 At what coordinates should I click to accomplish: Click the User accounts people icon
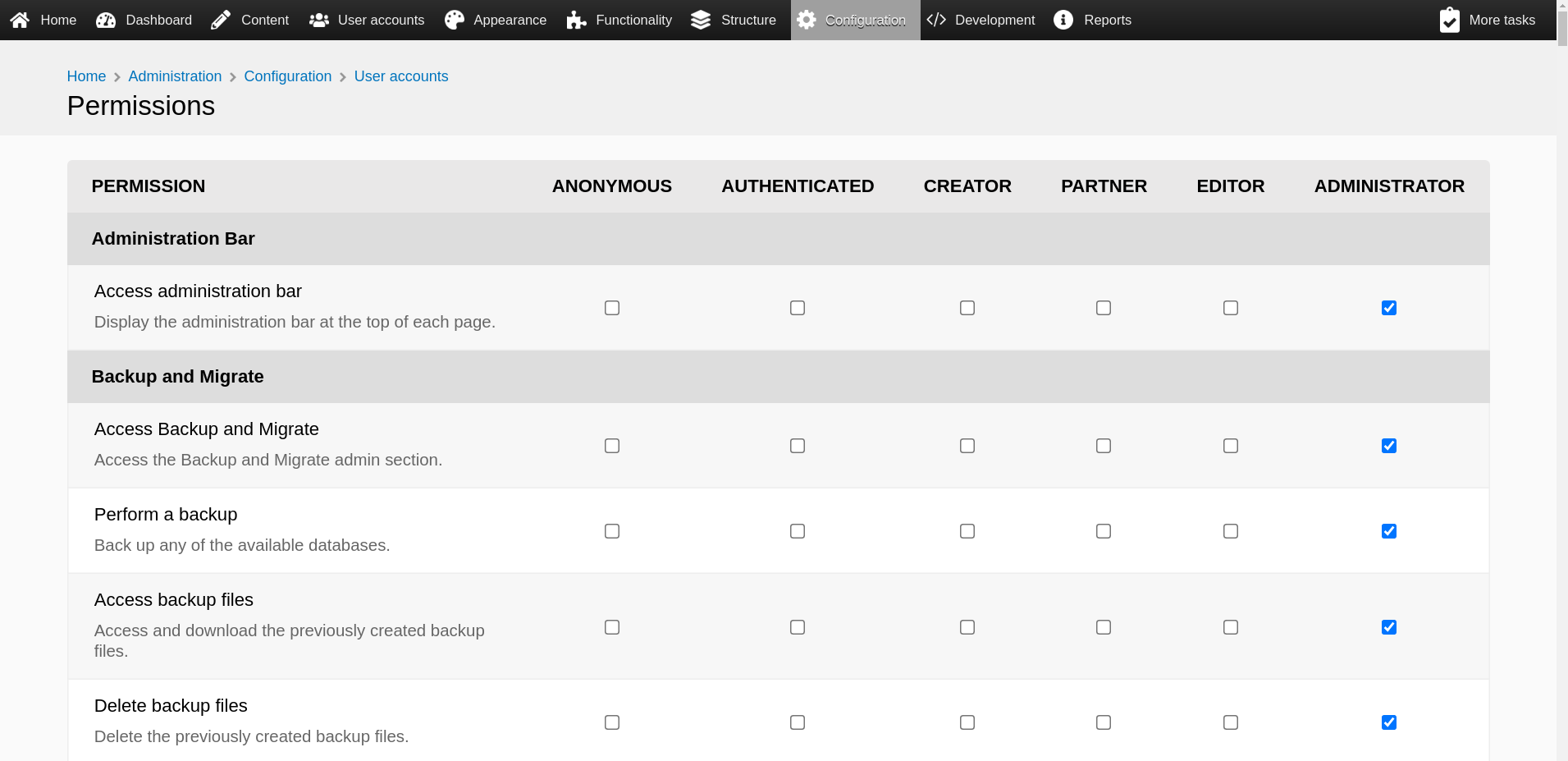pyautogui.click(x=319, y=20)
